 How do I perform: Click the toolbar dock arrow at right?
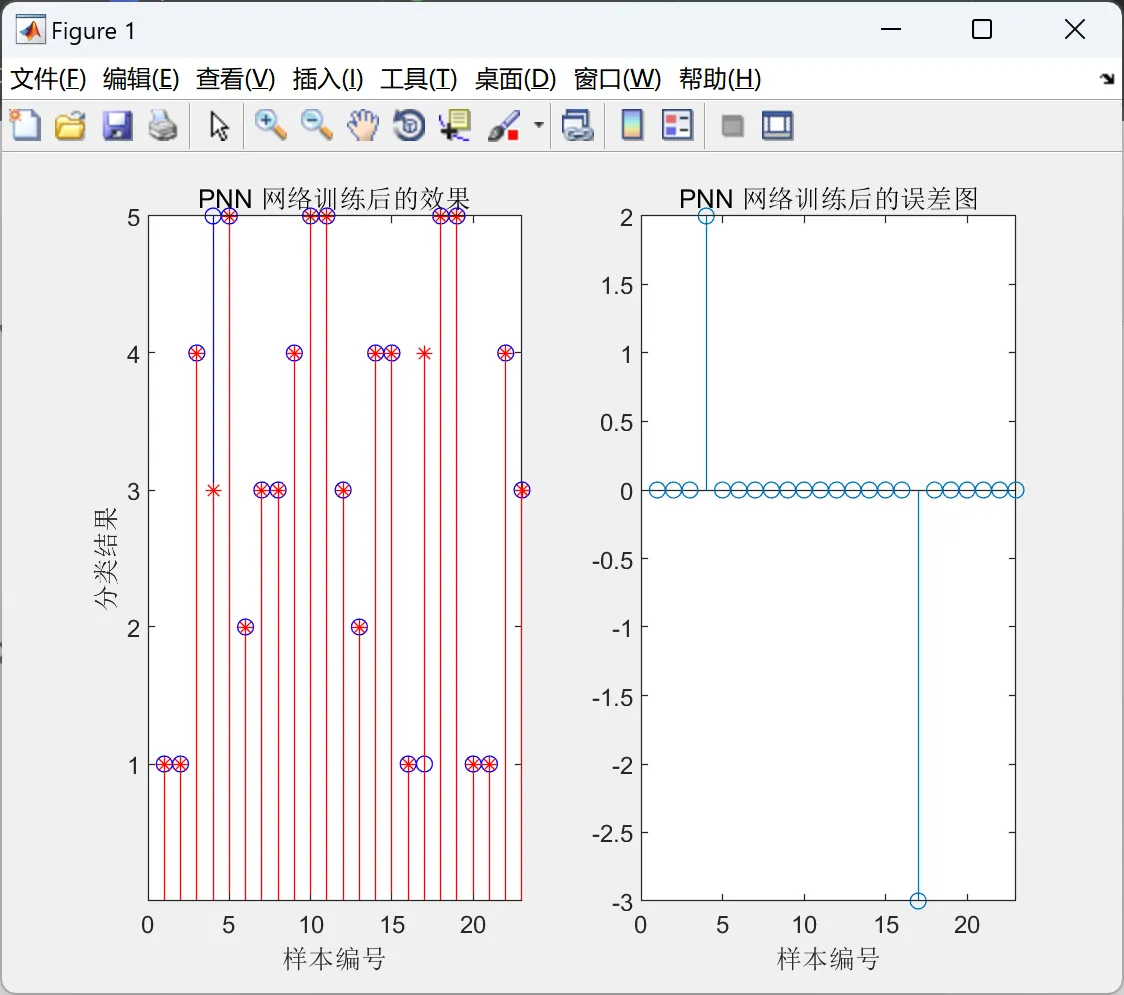click(x=1107, y=79)
